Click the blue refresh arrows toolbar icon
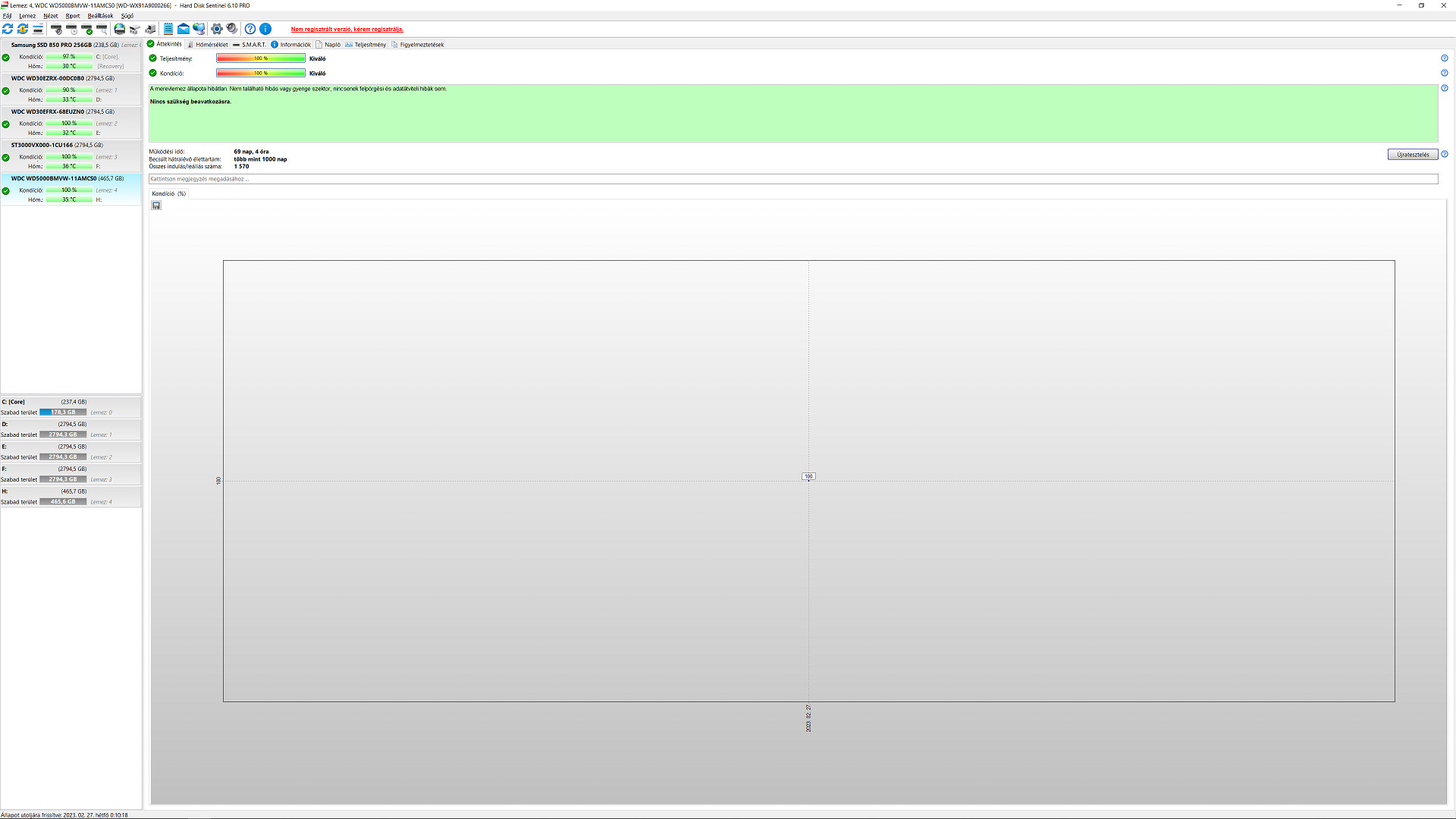This screenshot has width=1456, height=819. click(8, 29)
